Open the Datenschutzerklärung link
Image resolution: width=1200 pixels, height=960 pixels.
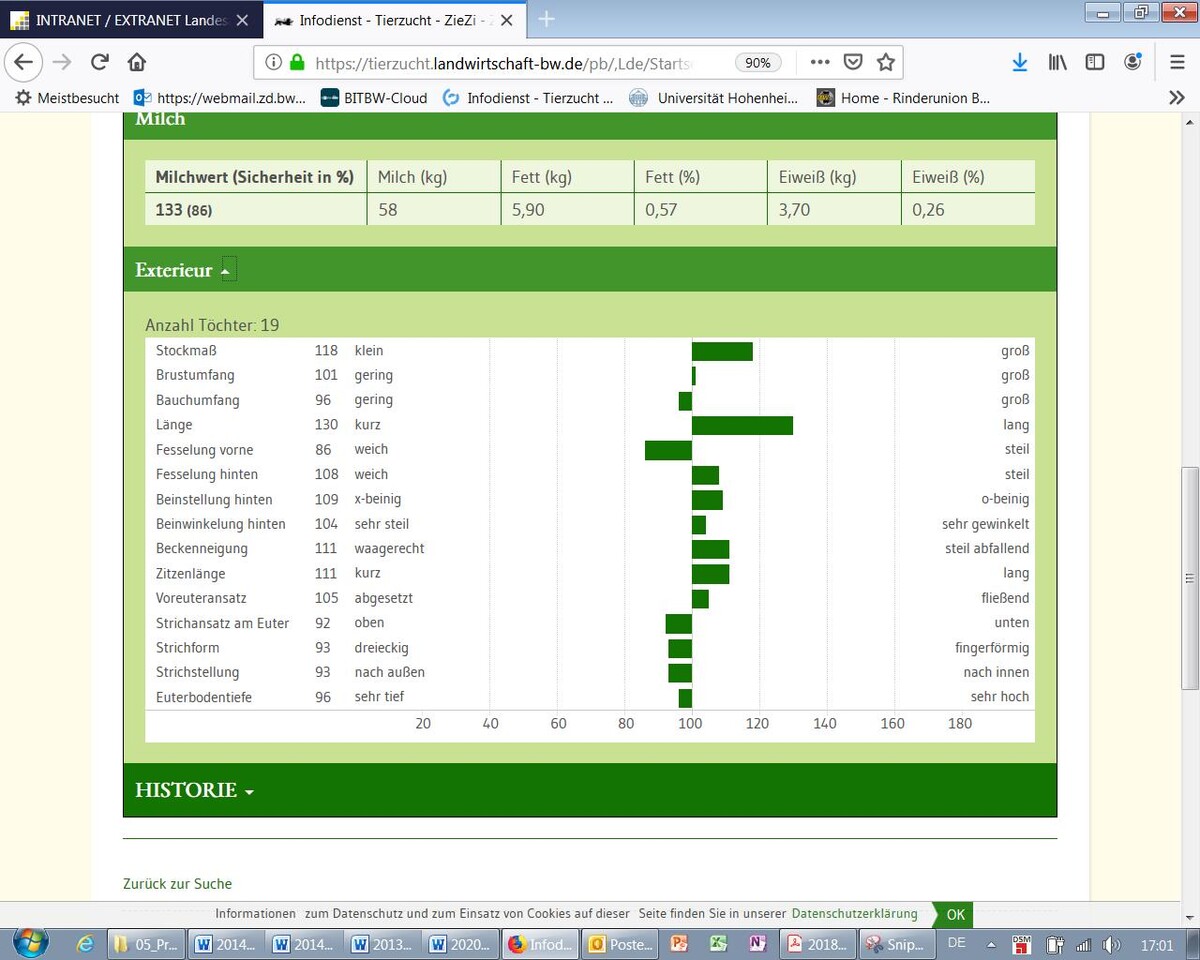click(x=854, y=914)
